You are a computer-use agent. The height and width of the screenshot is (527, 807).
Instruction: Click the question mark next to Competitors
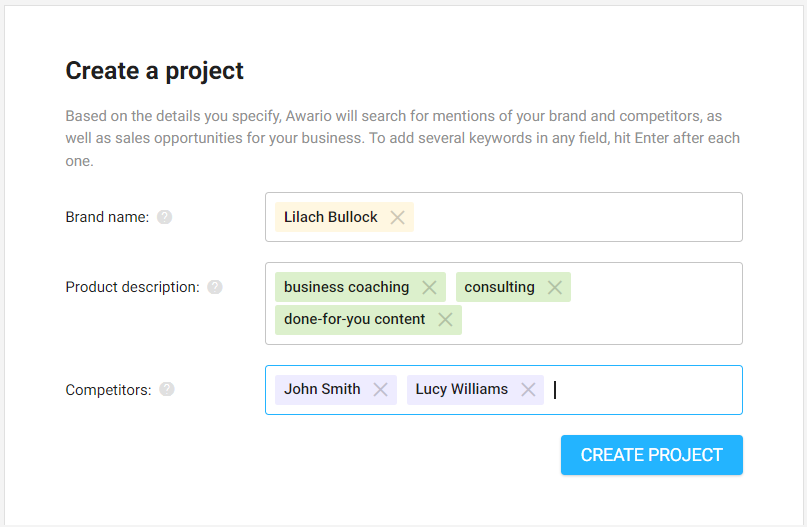(167, 389)
